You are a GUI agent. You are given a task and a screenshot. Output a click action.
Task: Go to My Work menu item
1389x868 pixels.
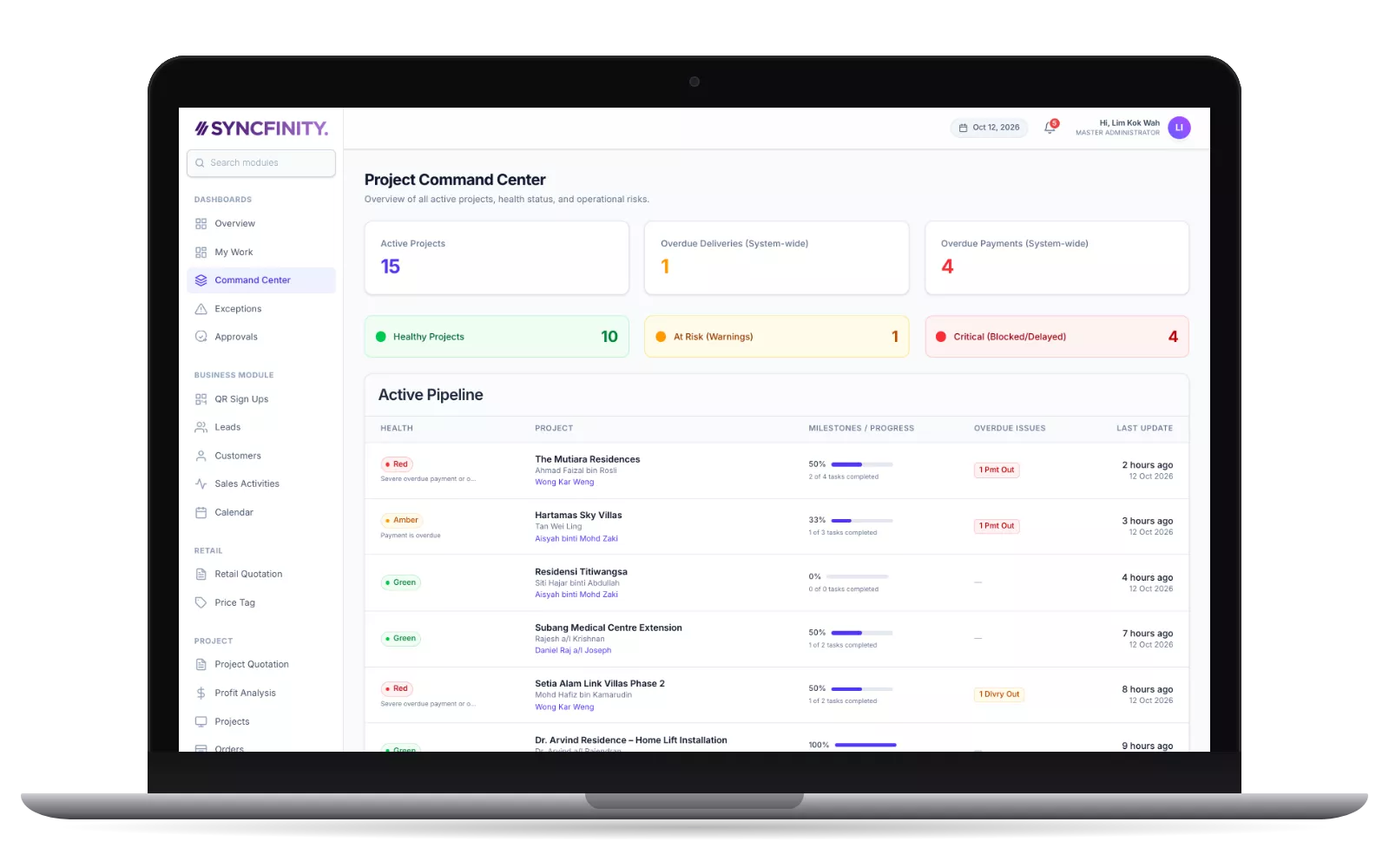point(260,253)
